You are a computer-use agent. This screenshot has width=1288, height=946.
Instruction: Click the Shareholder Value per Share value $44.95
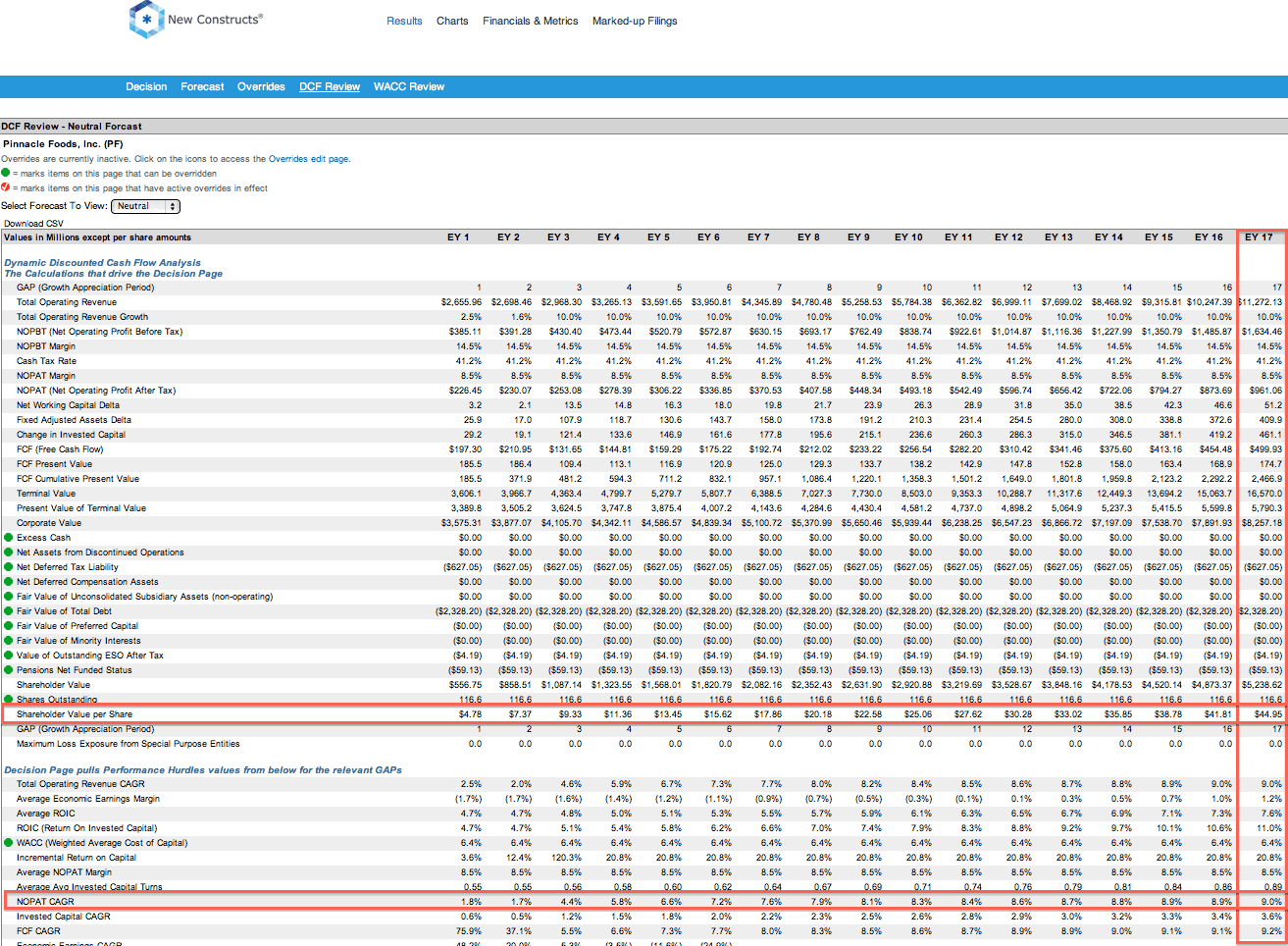coord(1269,714)
